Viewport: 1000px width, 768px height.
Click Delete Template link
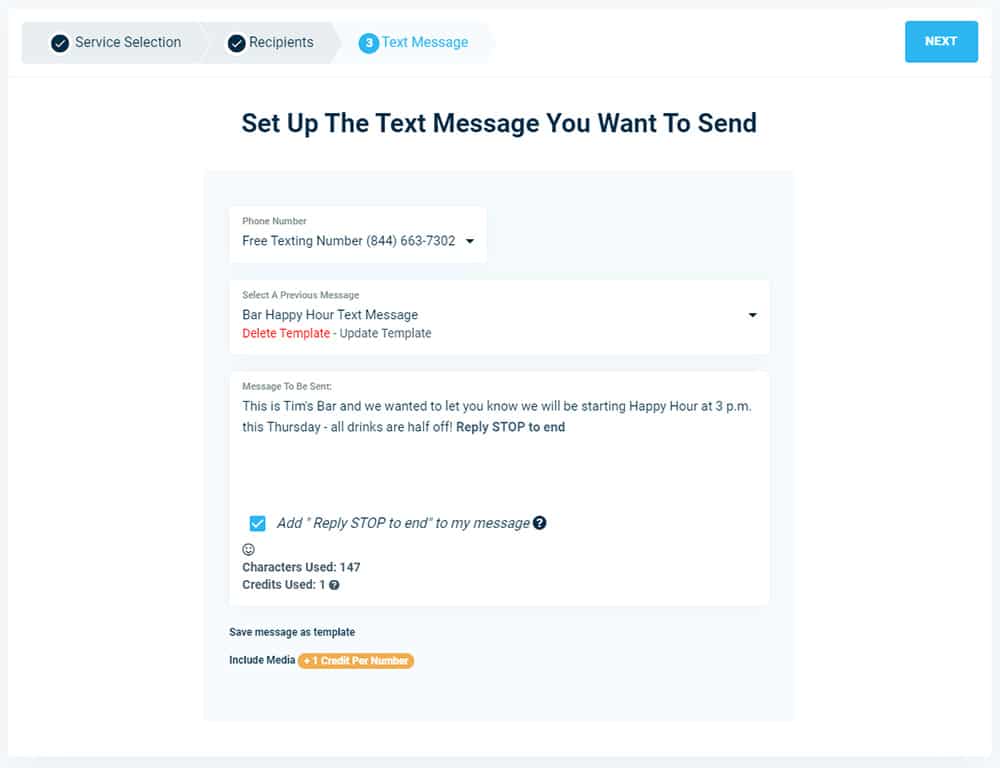[286, 333]
